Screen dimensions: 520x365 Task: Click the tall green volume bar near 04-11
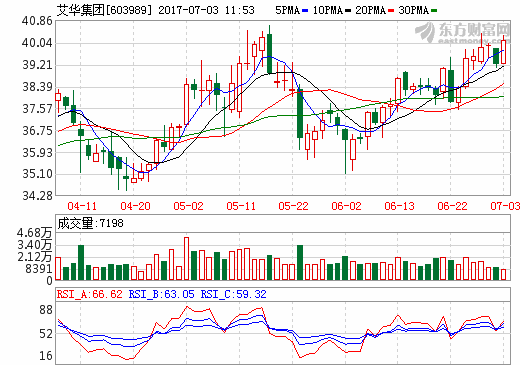[x=81, y=262]
